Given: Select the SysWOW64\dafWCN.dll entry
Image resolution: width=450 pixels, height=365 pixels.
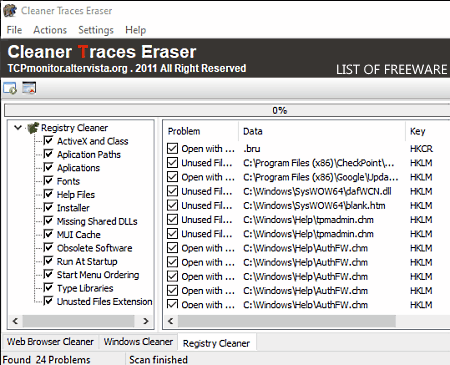Looking at the screenshot, I should coord(317,191).
